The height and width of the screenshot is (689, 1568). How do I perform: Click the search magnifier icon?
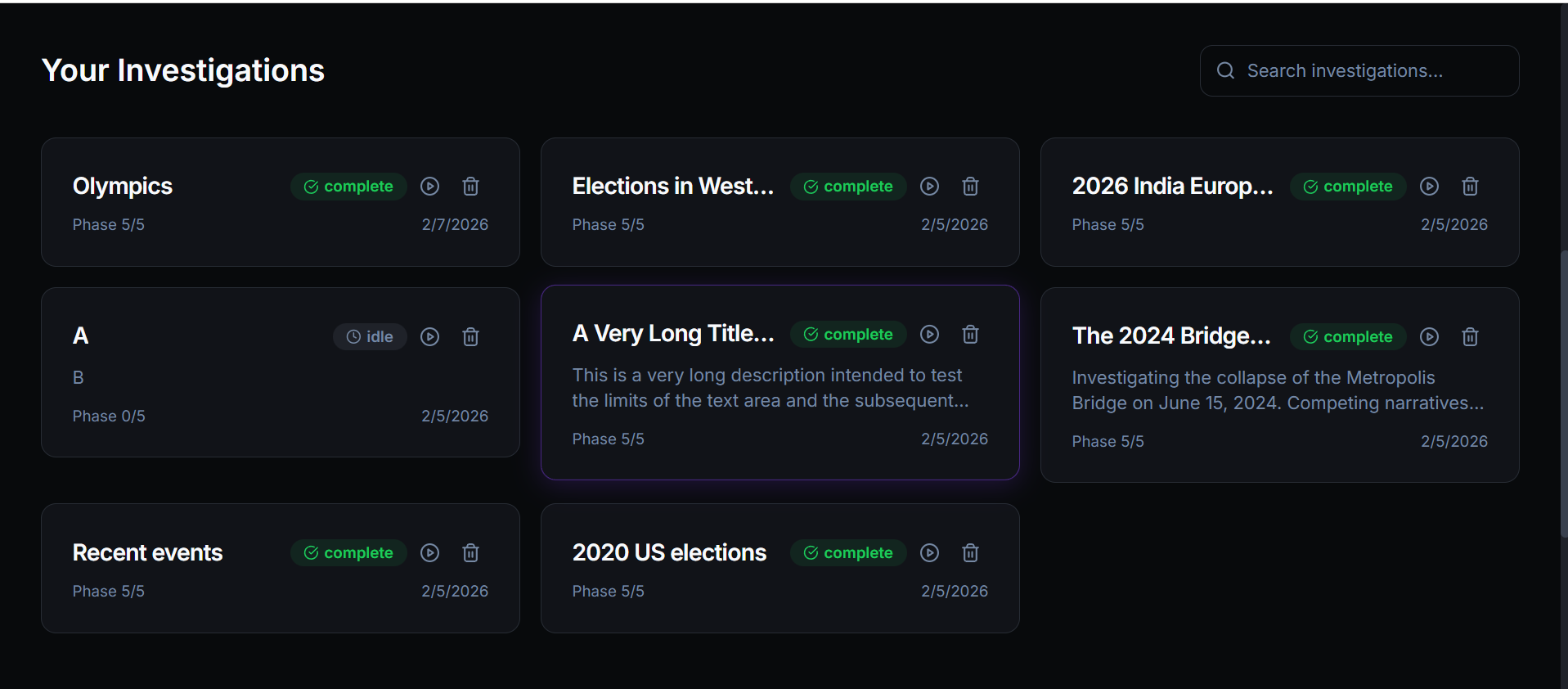tap(1225, 71)
